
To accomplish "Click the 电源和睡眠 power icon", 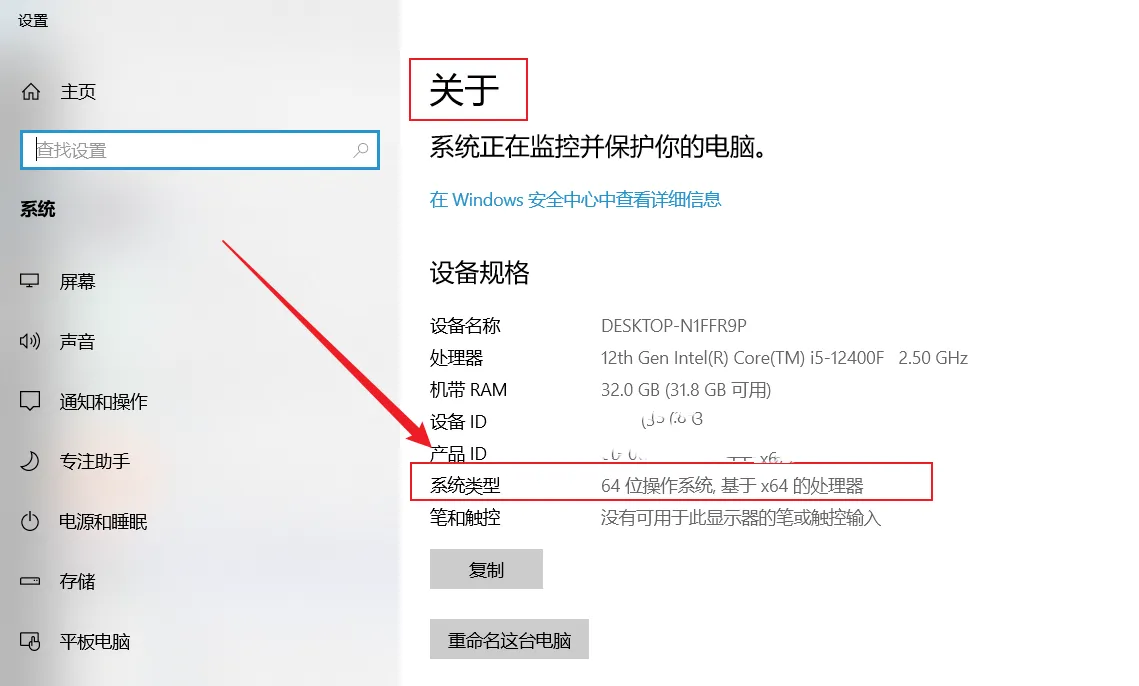I will click(x=30, y=521).
